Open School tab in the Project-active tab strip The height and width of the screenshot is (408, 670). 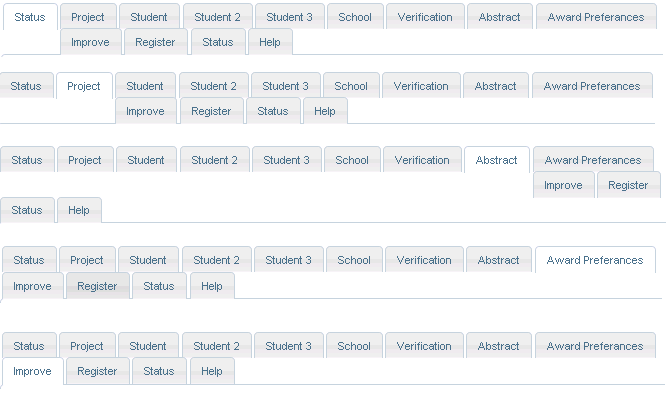click(x=351, y=86)
